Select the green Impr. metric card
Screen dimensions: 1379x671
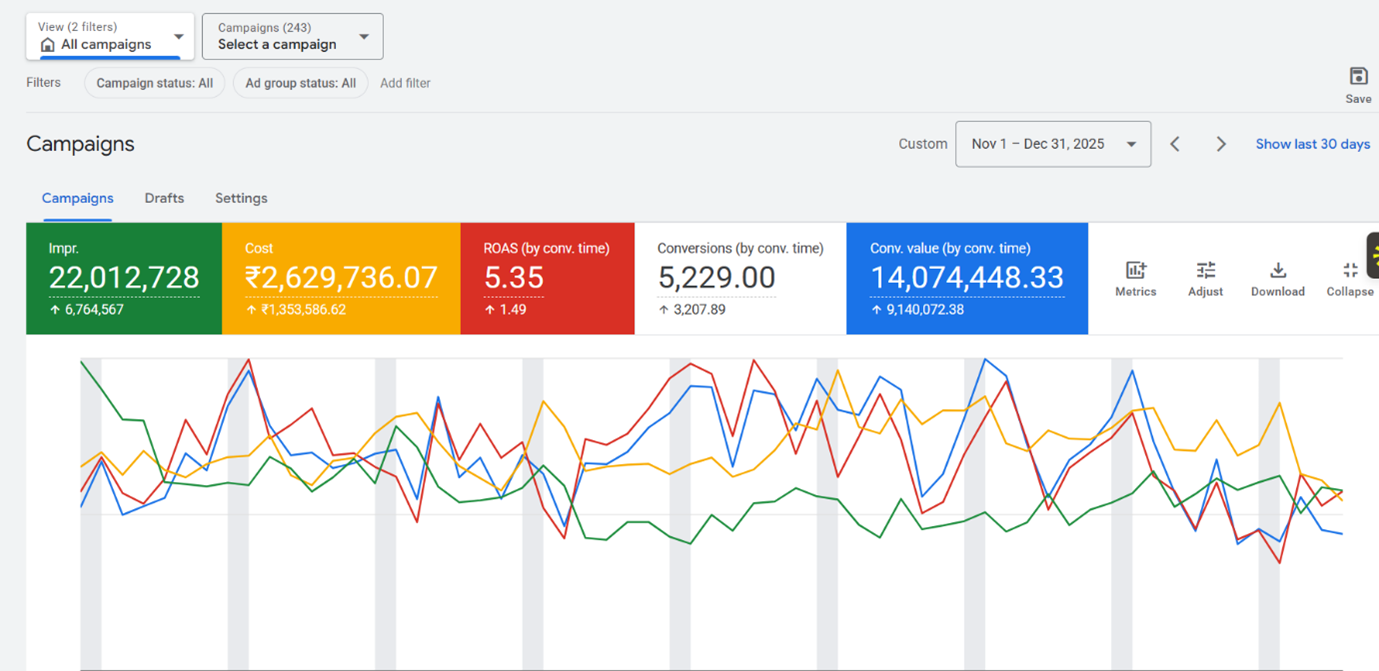coord(124,278)
